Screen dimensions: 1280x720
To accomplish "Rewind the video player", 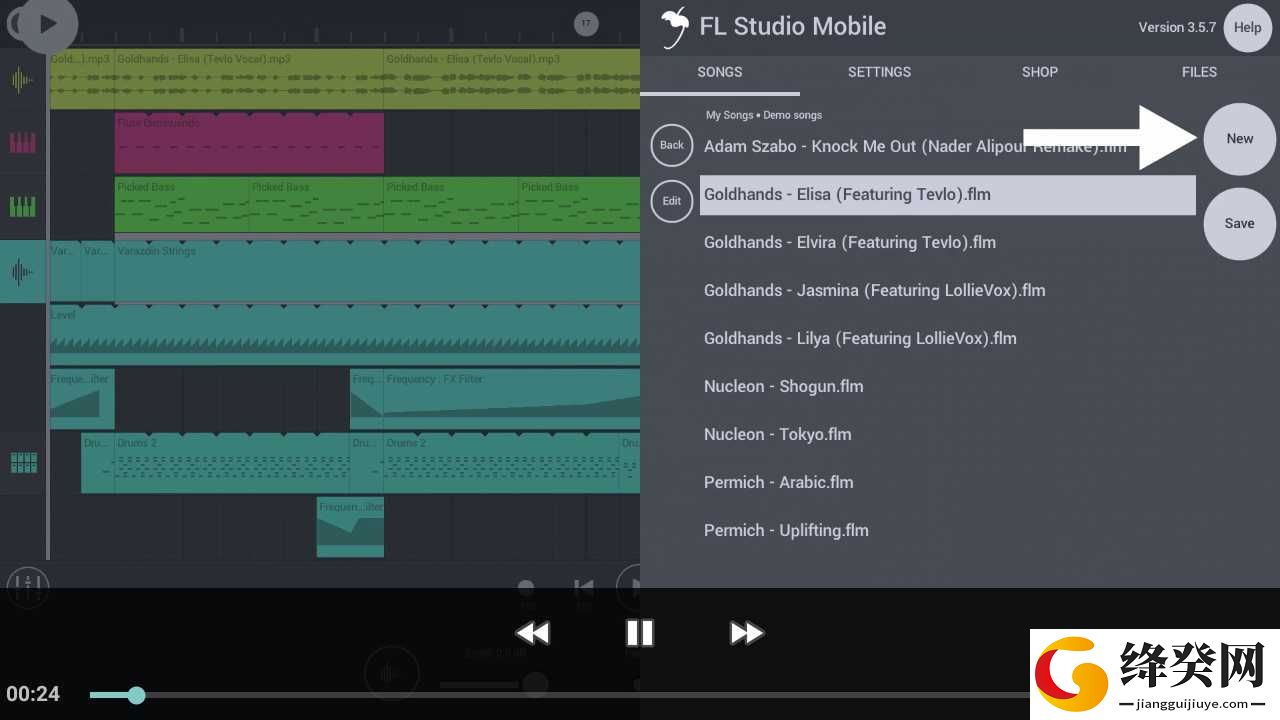I will click(x=532, y=633).
